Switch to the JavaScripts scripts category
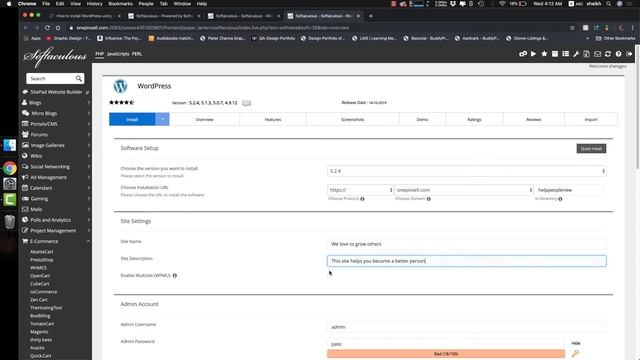Image resolution: width=640 pixels, height=360 pixels. 118,54
